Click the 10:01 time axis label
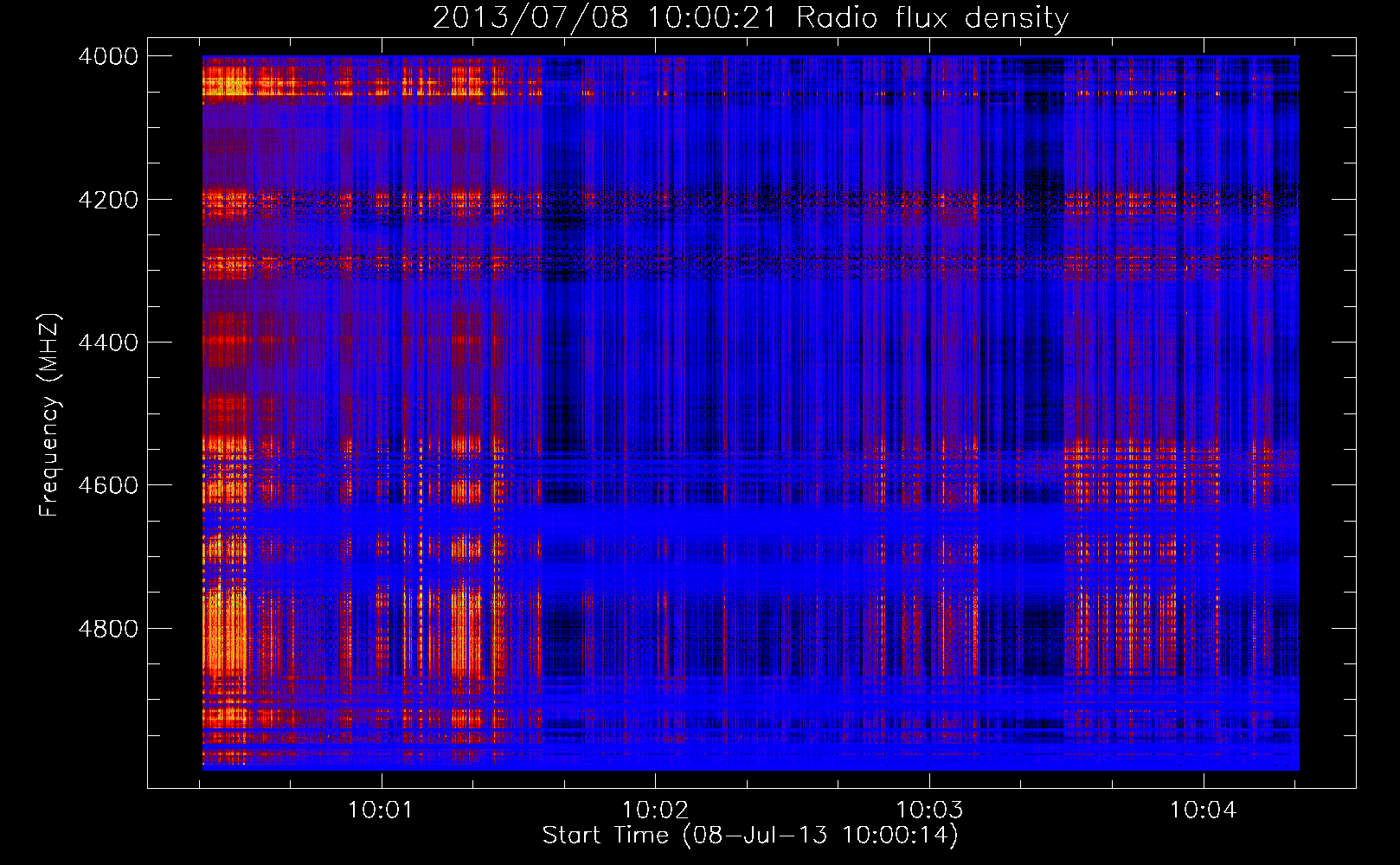The height and width of the screenshot is (865, 1400). [380, 811]
